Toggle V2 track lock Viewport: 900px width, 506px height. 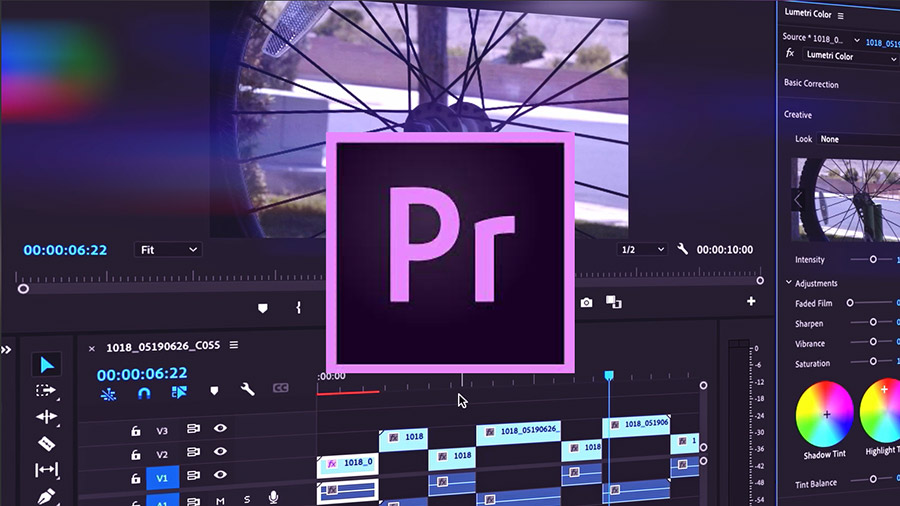[x=135, y=454]
